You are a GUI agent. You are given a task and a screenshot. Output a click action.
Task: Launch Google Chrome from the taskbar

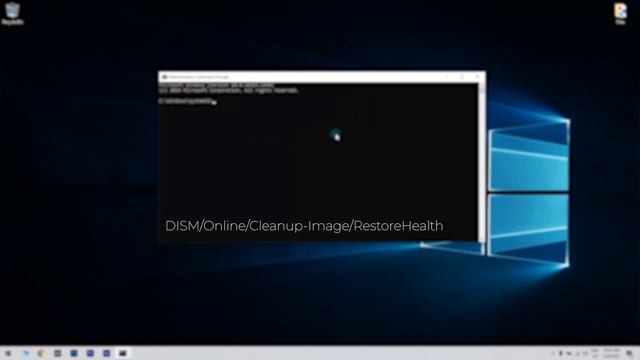coord(41,353)
